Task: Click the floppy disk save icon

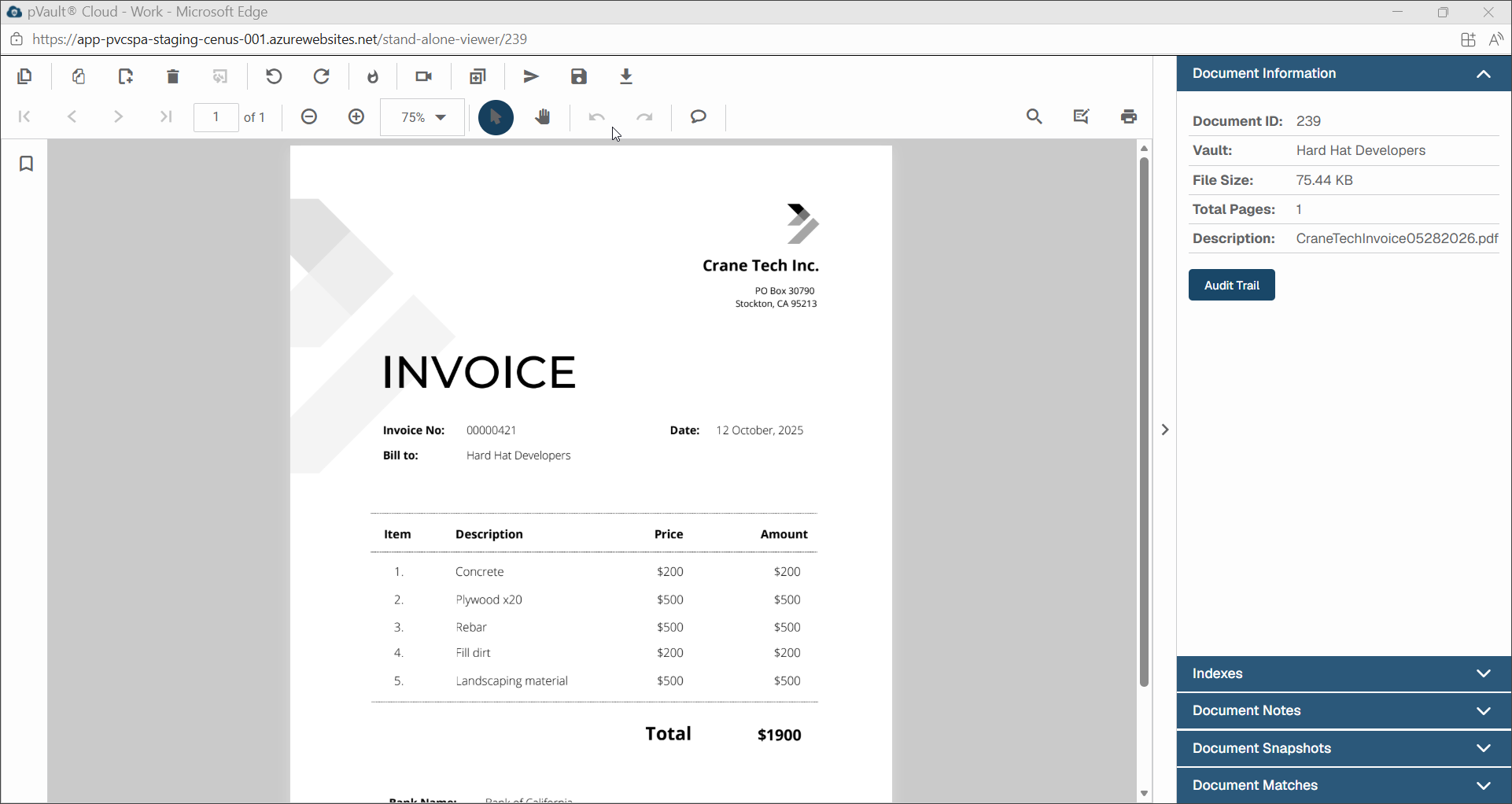Action: click(x=579, y=76)
